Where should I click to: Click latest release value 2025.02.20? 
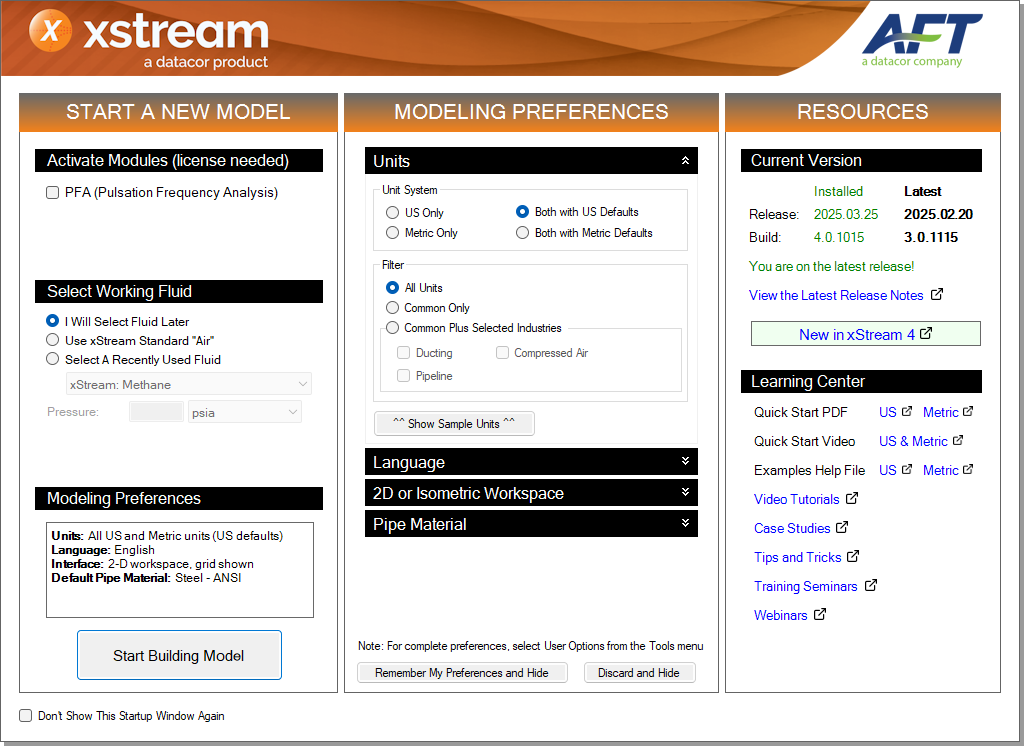click(938, 214)
